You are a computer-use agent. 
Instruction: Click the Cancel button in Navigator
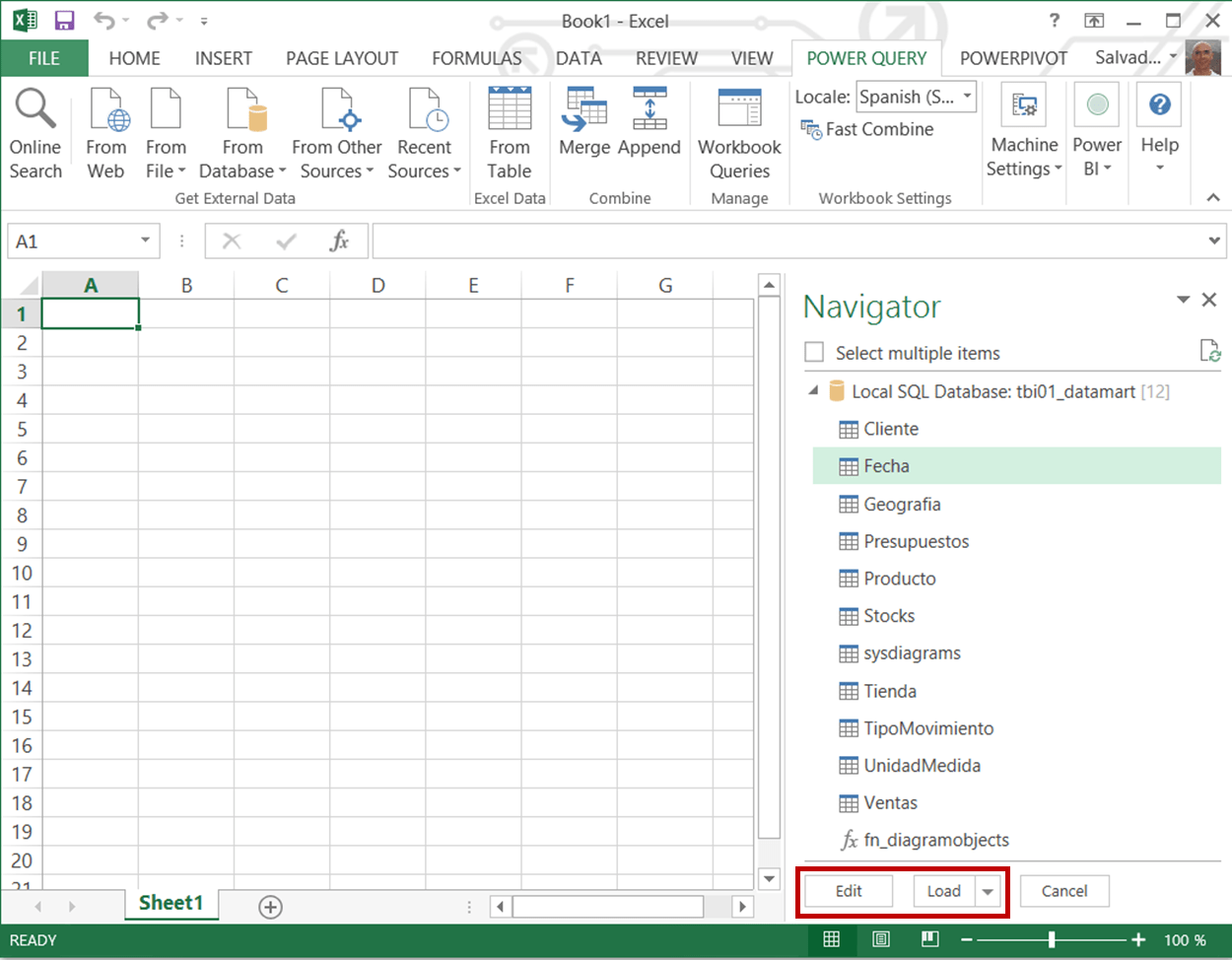coord(1064,891)
